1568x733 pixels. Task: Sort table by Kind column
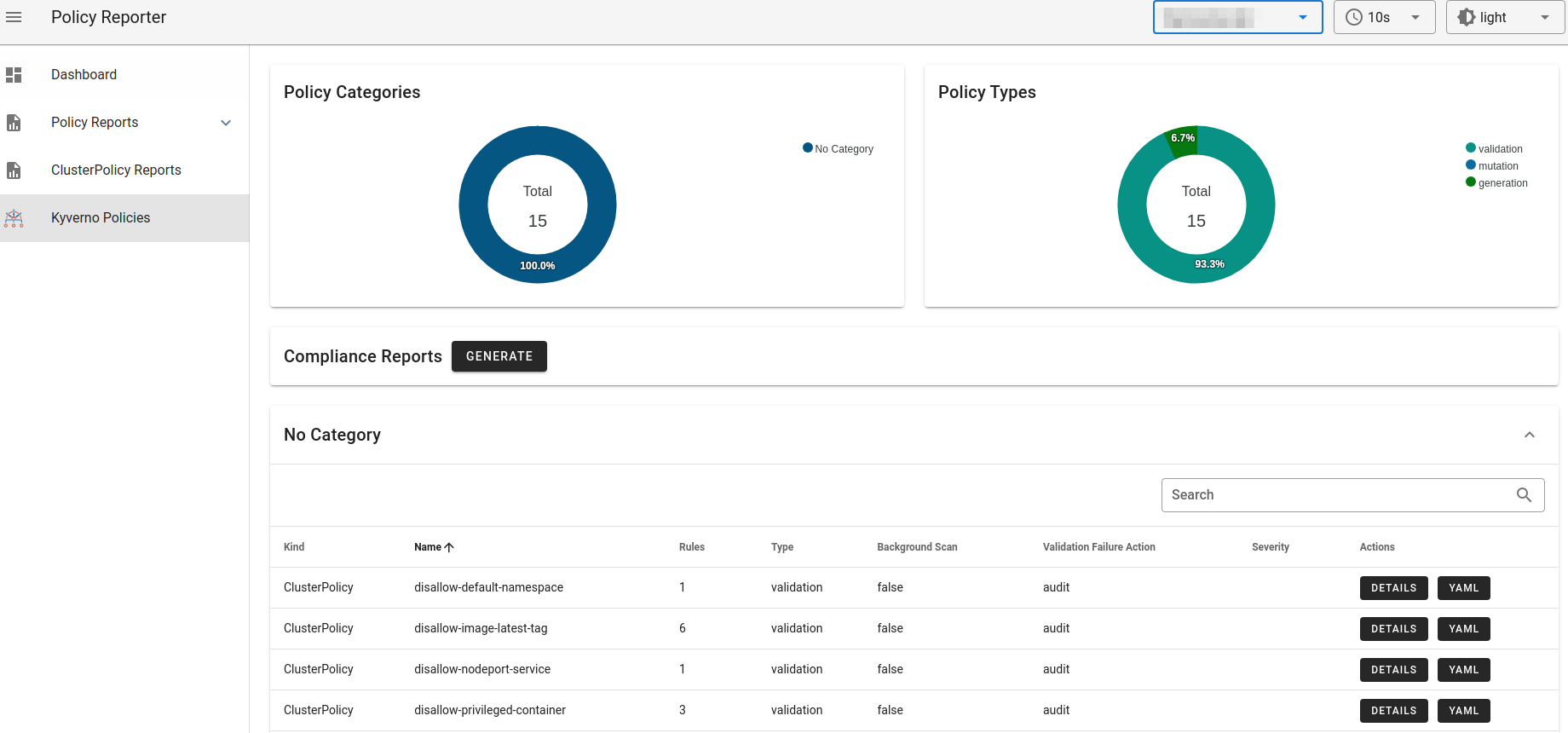click(294, 547)
